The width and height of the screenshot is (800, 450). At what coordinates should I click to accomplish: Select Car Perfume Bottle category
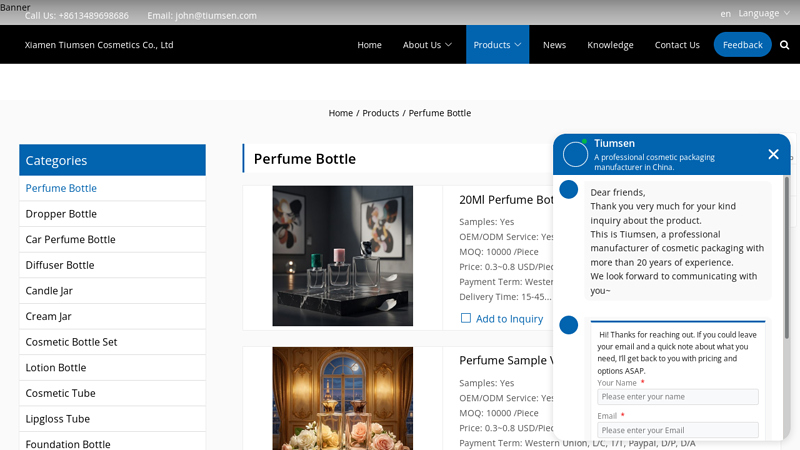(x=112, y=239)
